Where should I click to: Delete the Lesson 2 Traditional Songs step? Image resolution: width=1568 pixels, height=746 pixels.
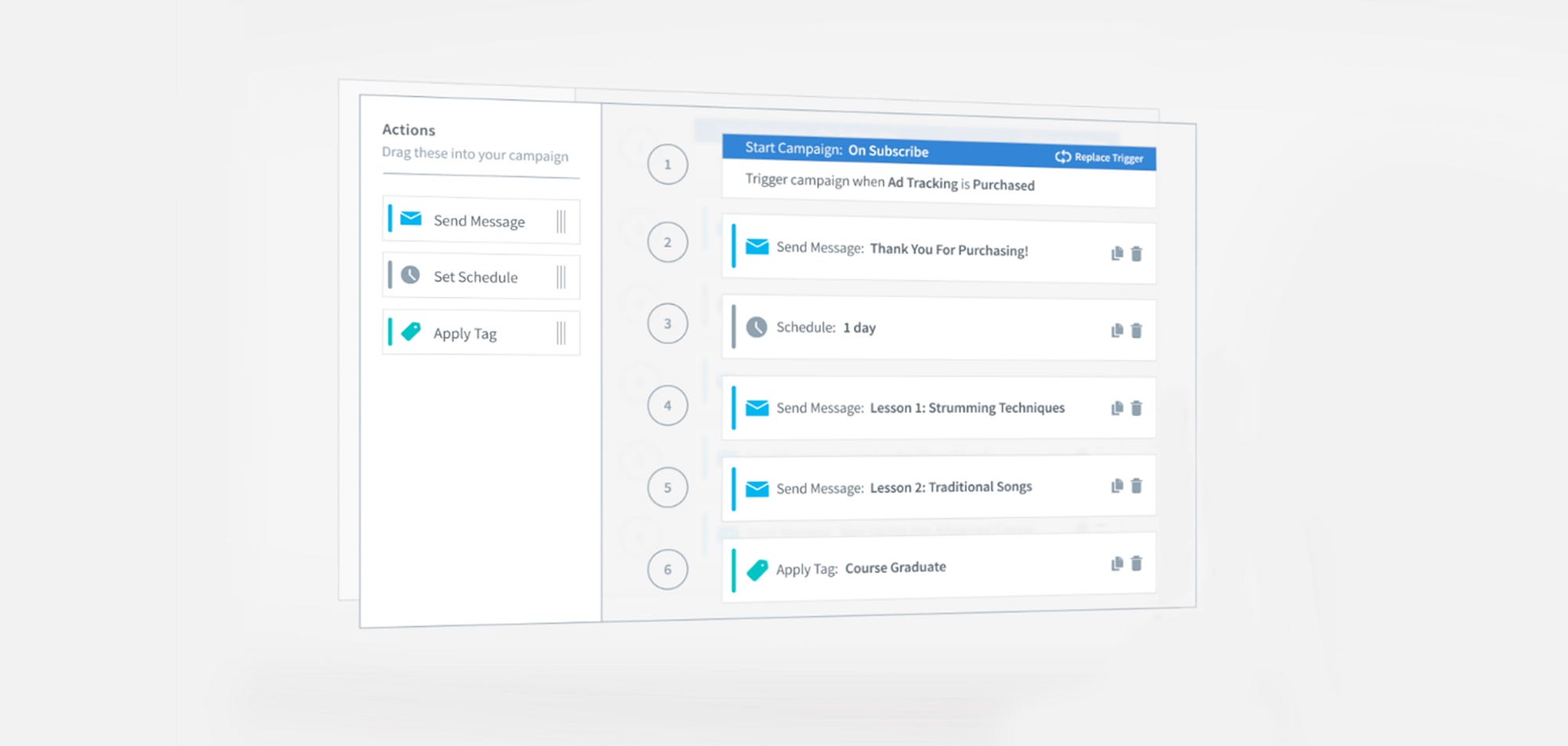pyautogui.click(x=1137, y=486)
